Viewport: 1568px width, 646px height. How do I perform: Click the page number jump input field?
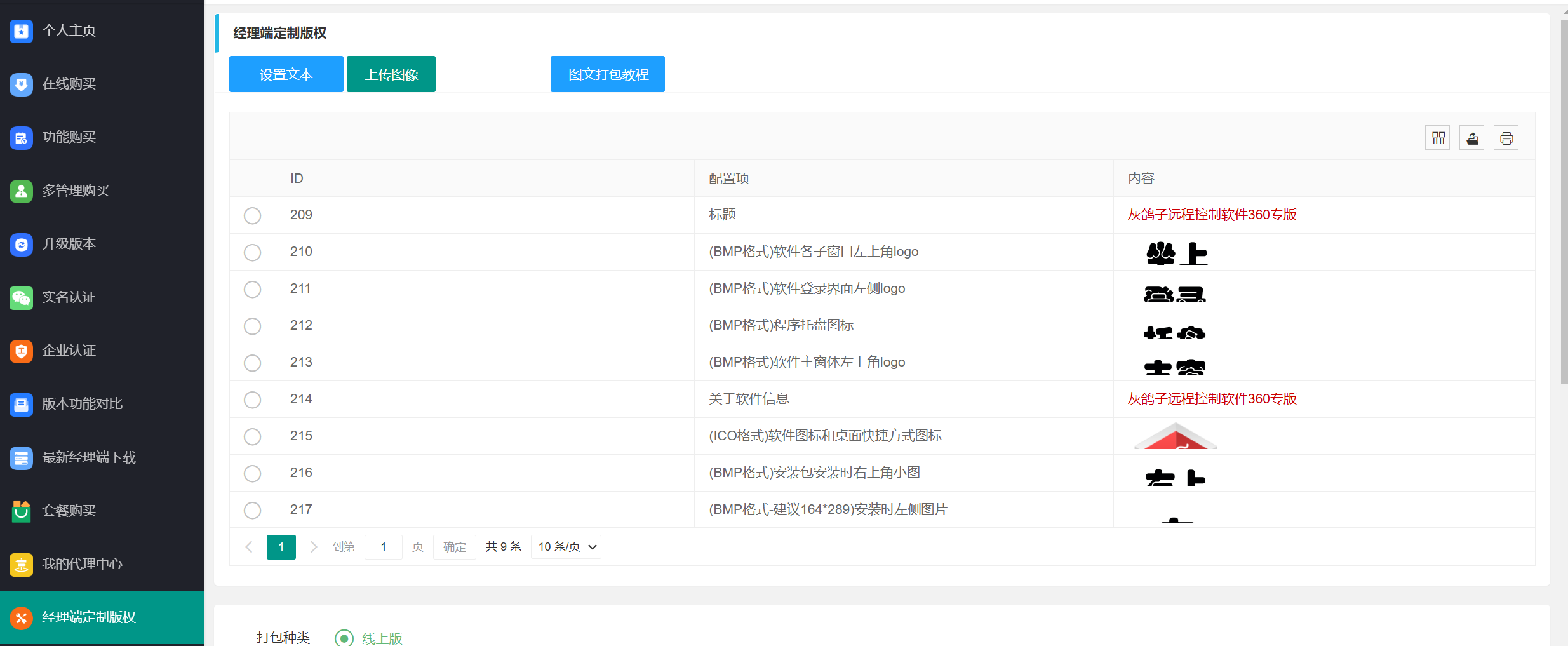(383, 547)
